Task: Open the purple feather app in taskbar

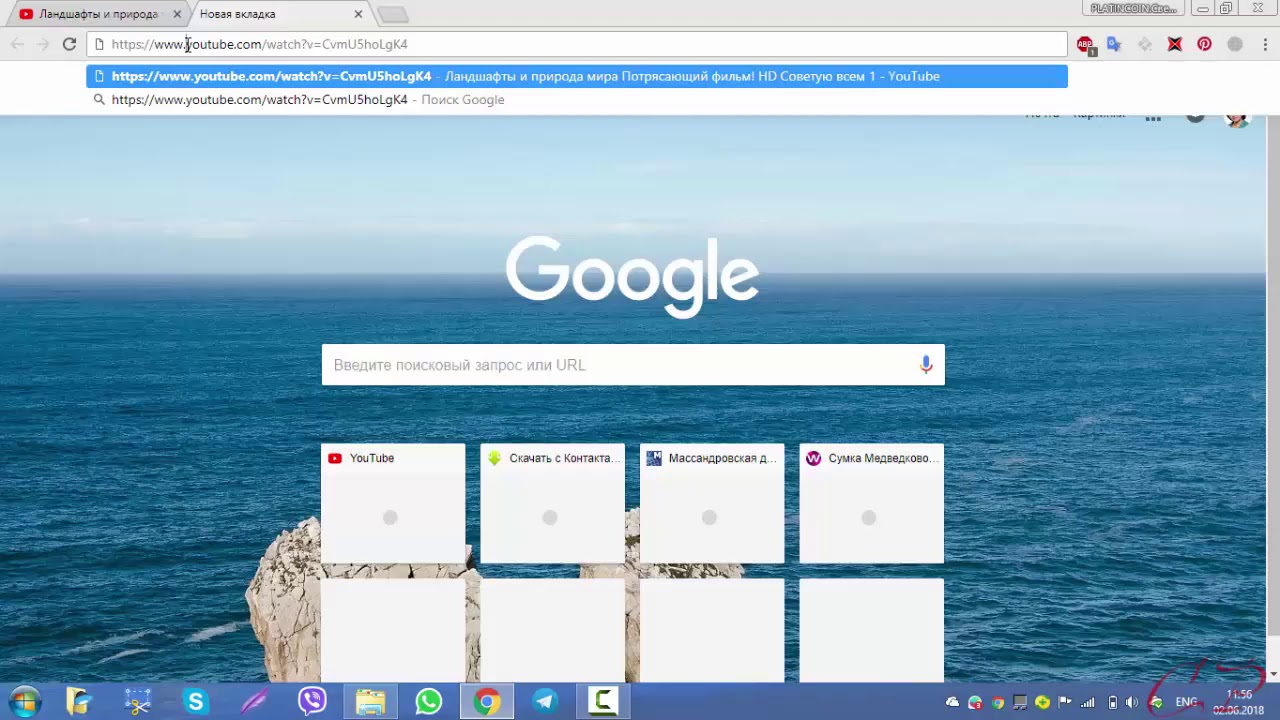Action: pos(254,702)
